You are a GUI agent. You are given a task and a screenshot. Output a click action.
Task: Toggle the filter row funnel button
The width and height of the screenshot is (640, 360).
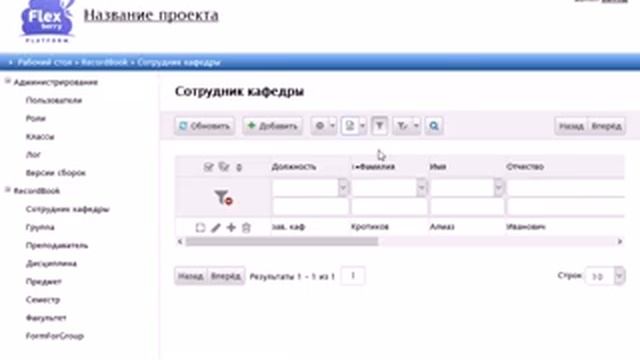380,126
